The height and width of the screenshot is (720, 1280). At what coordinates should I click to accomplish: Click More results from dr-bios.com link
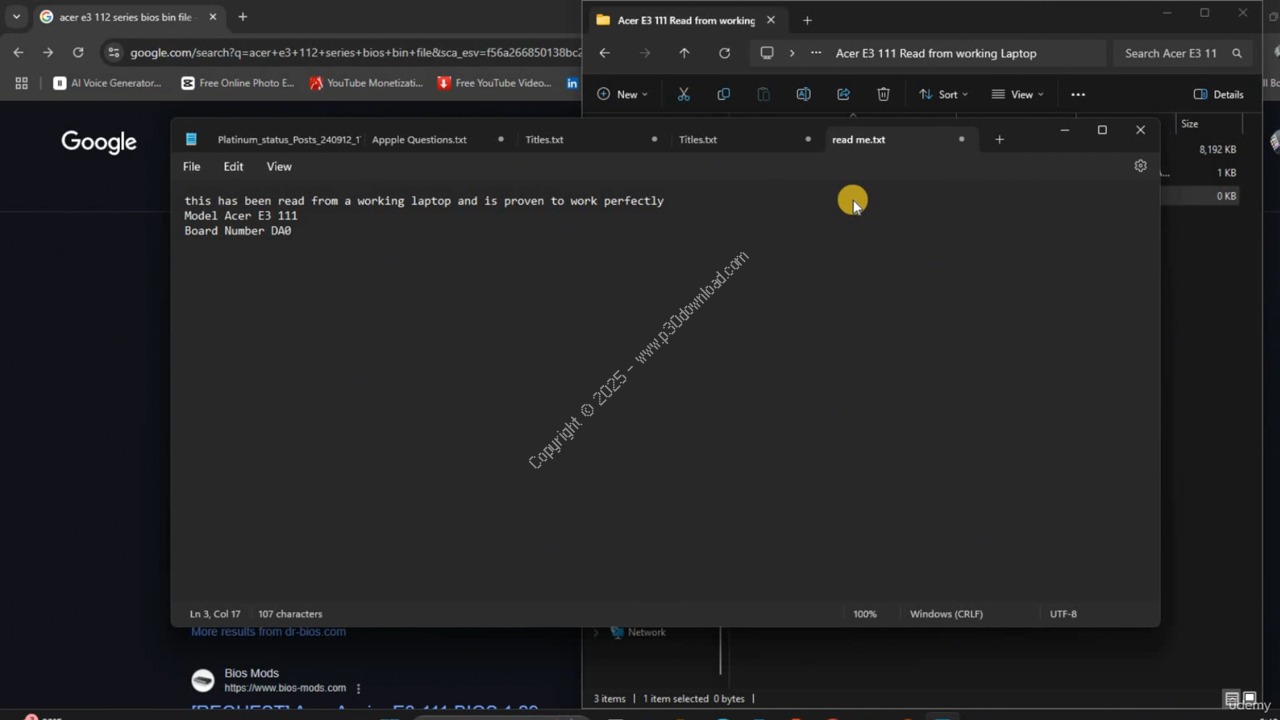(x=268, y=632)
